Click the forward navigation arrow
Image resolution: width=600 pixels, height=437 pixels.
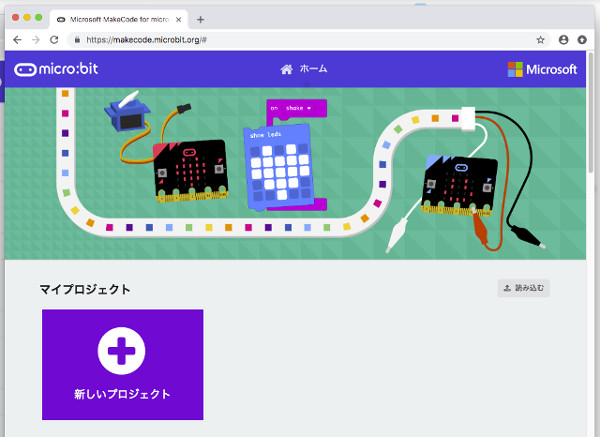pos(36,39)
